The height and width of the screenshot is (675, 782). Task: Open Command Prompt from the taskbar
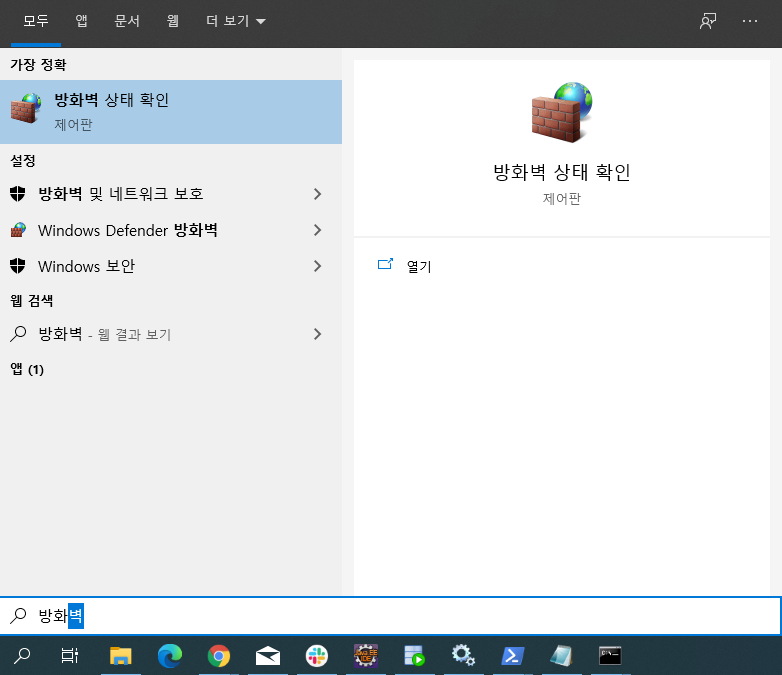pos(610,656)
